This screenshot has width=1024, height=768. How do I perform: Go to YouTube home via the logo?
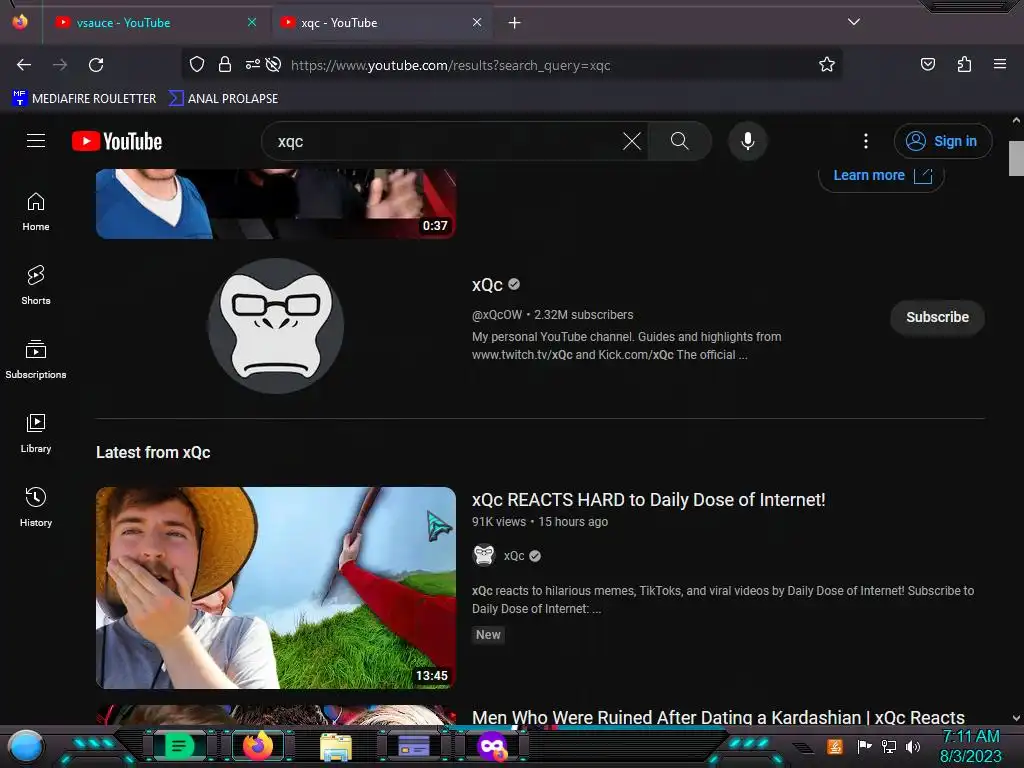point(117,141)
